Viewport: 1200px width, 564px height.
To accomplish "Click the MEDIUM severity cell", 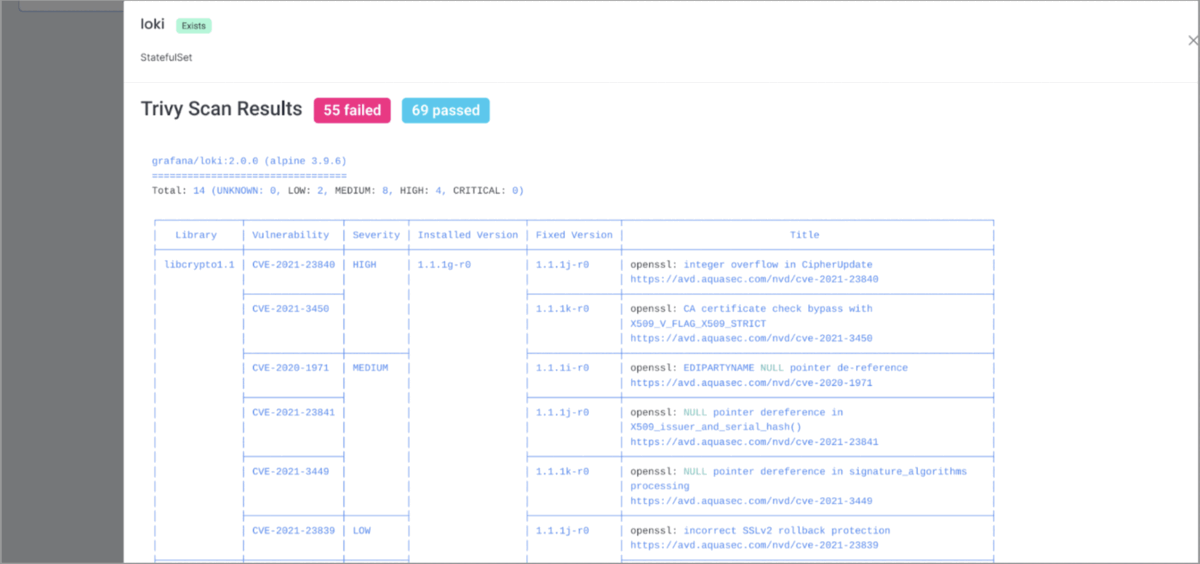I will (x=370, y=367).
